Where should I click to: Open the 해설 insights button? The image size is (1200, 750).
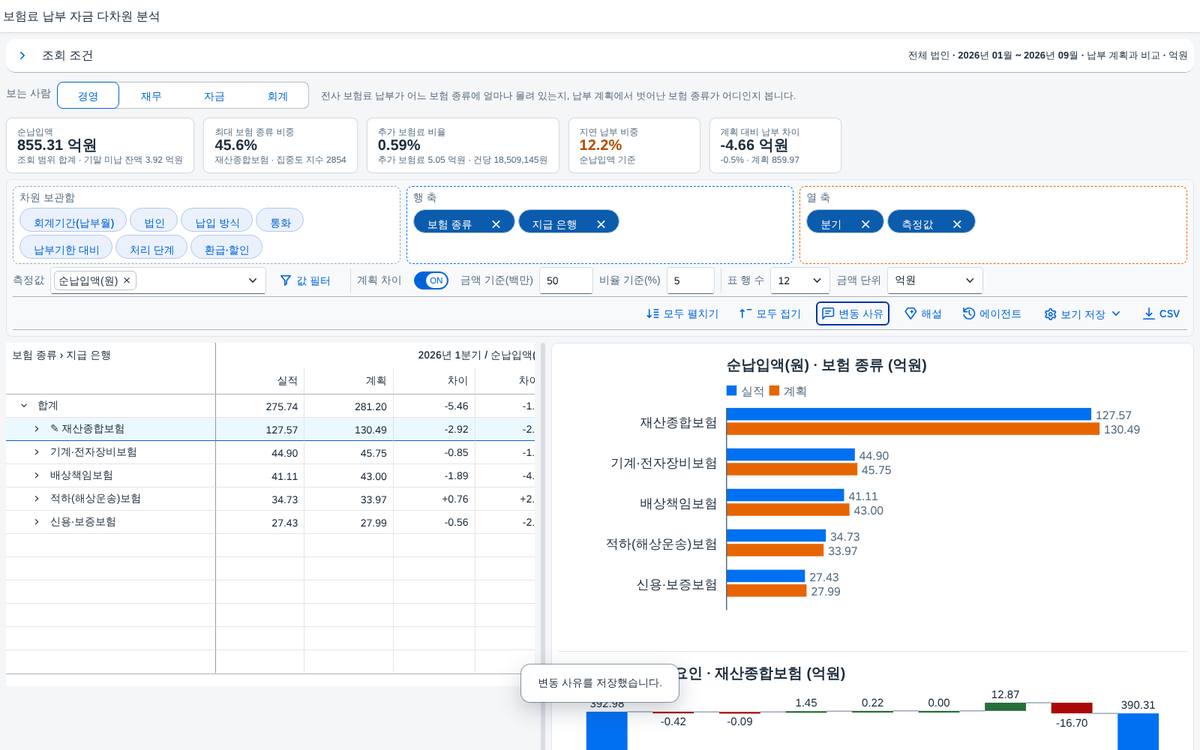tap(923, 314)
